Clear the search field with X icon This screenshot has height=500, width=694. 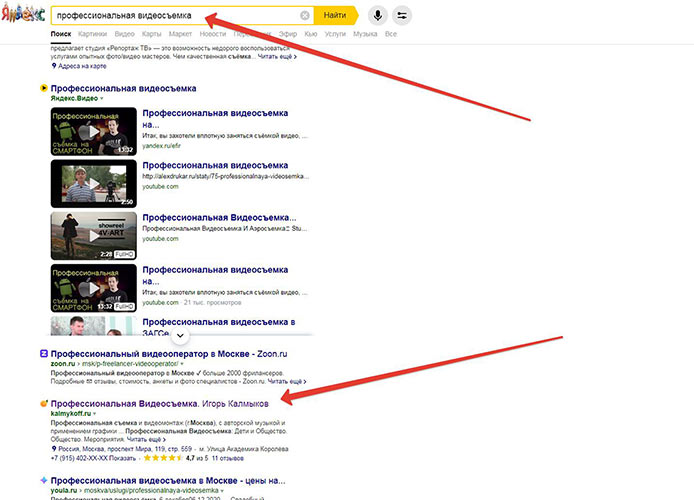(305, 15)
